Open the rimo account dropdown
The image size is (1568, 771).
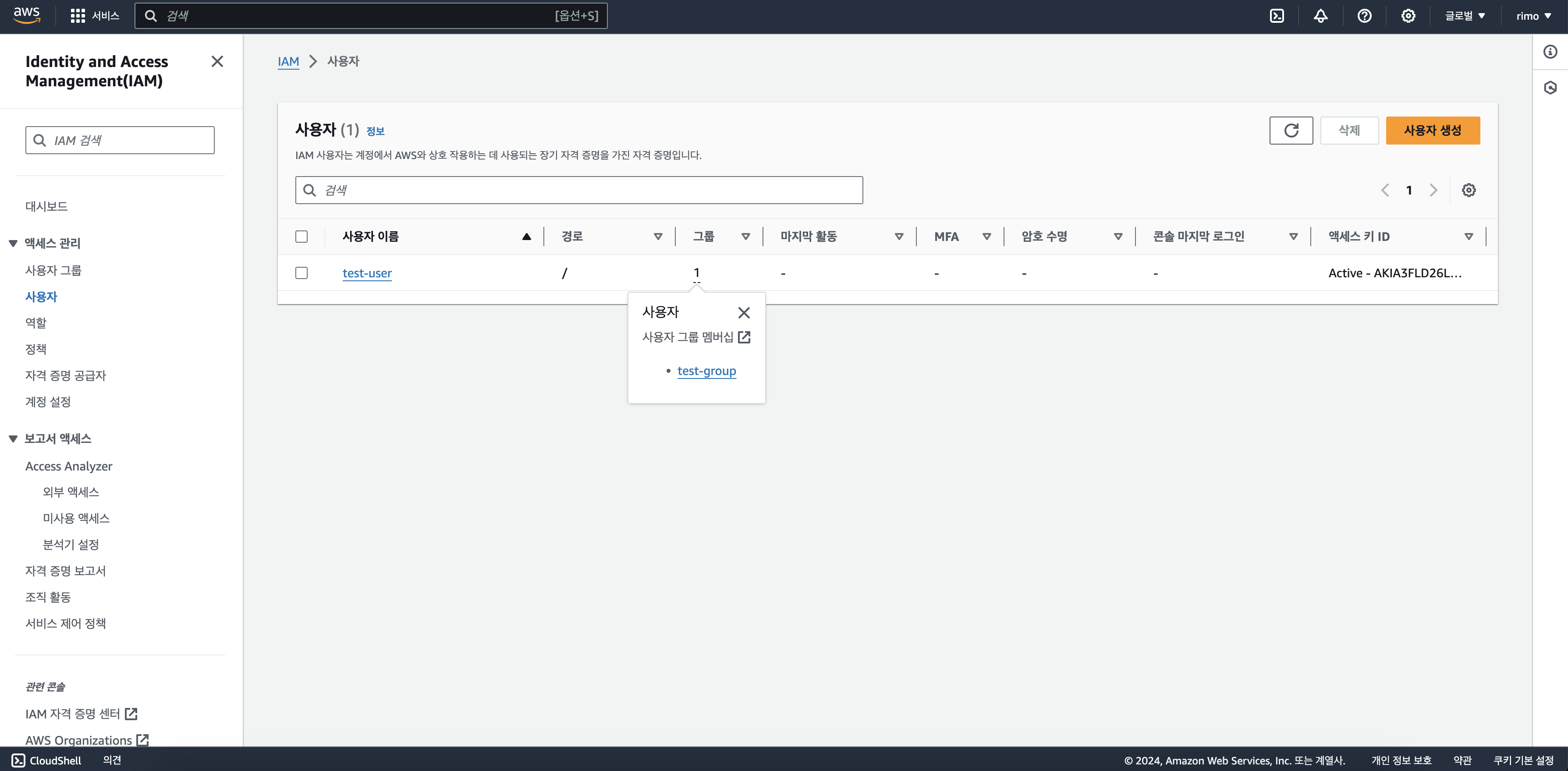click(x=1533, y=16)
